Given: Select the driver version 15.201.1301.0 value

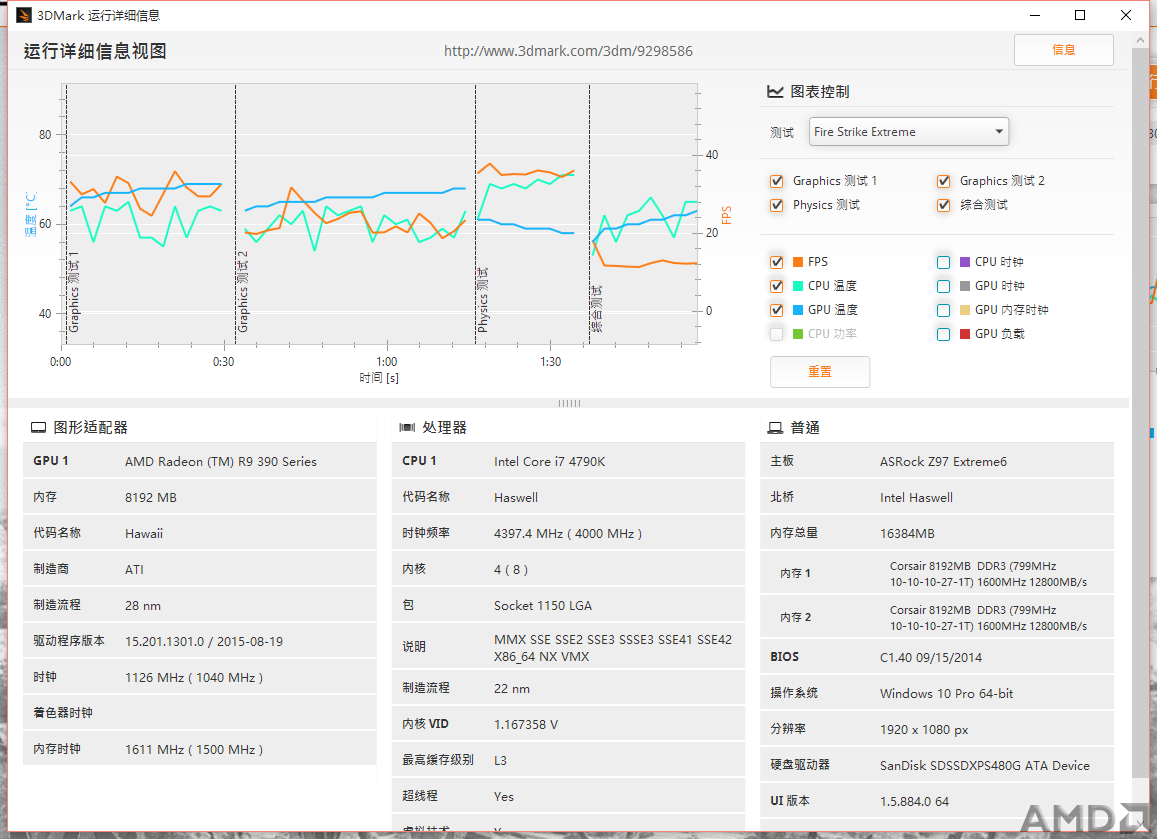Looking at the screenshot, I should (x=204, y=642).
